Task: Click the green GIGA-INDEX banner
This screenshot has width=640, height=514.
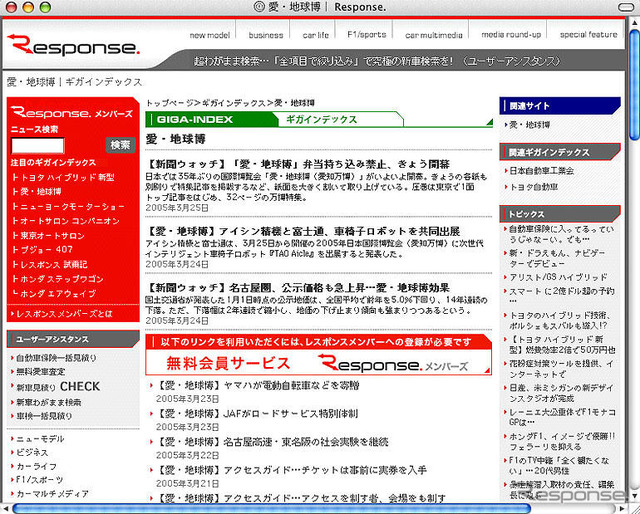Action: (319, 119)
